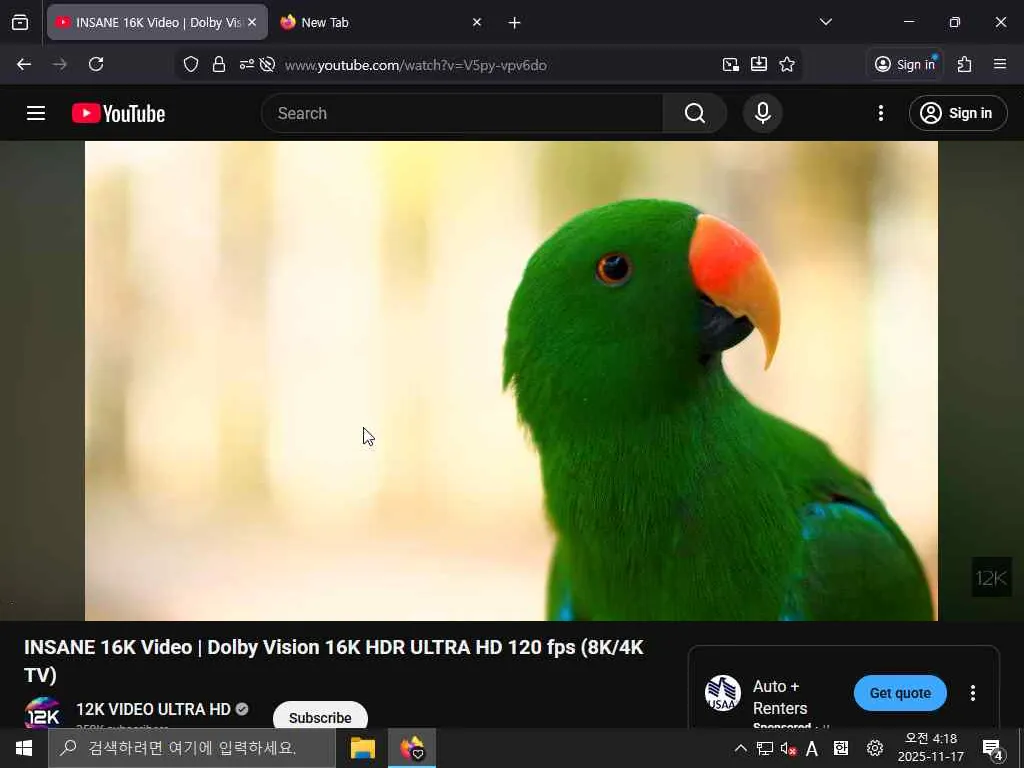This screenshot has height=768, width=1024.
Task: Toggle the IME A input mode indicator
Action: coord(812,748)
